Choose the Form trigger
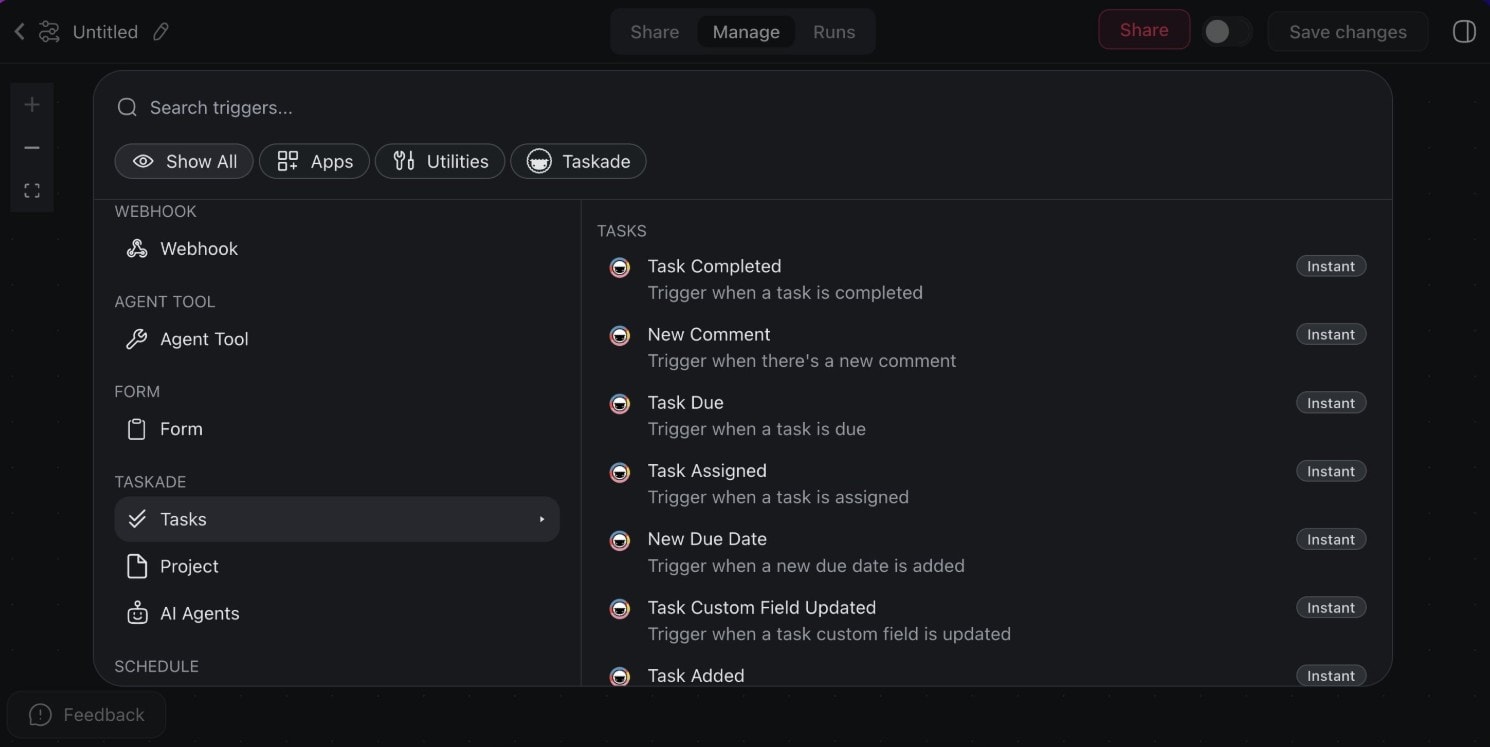Viewport: 1490px width, 747px height. click(181, 429)
